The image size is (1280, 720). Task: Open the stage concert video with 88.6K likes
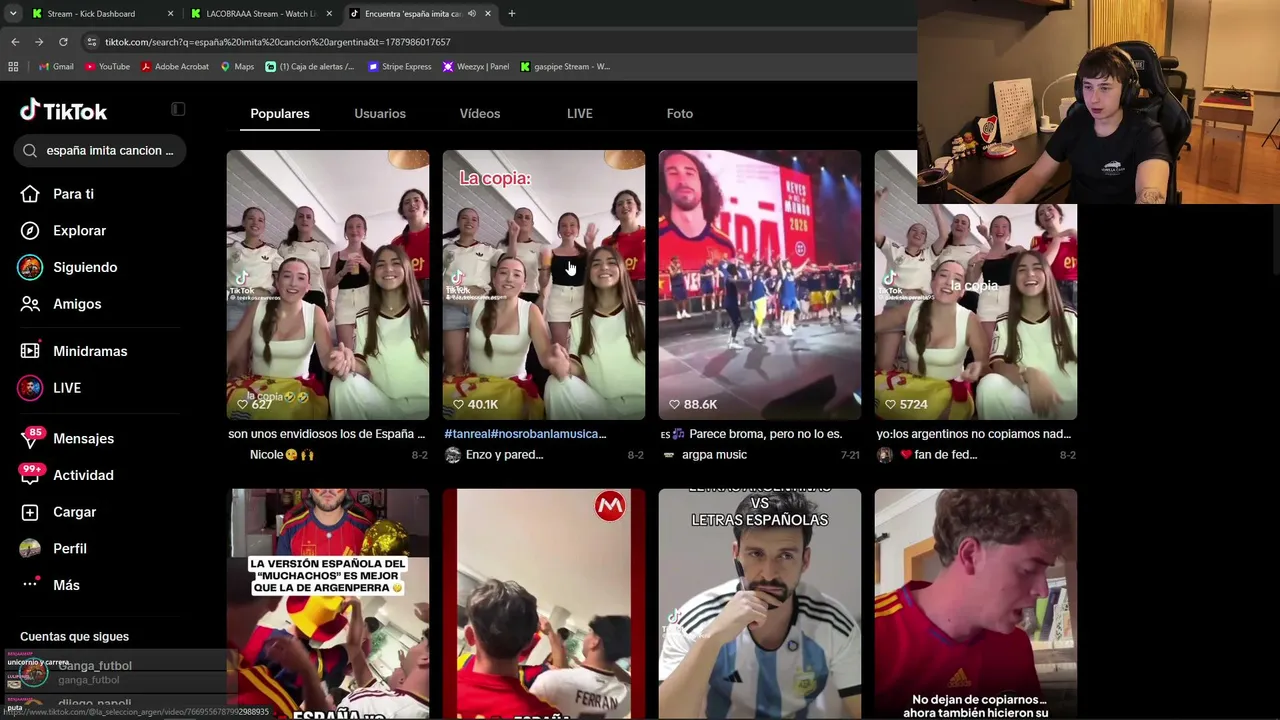tap(760, 285)
